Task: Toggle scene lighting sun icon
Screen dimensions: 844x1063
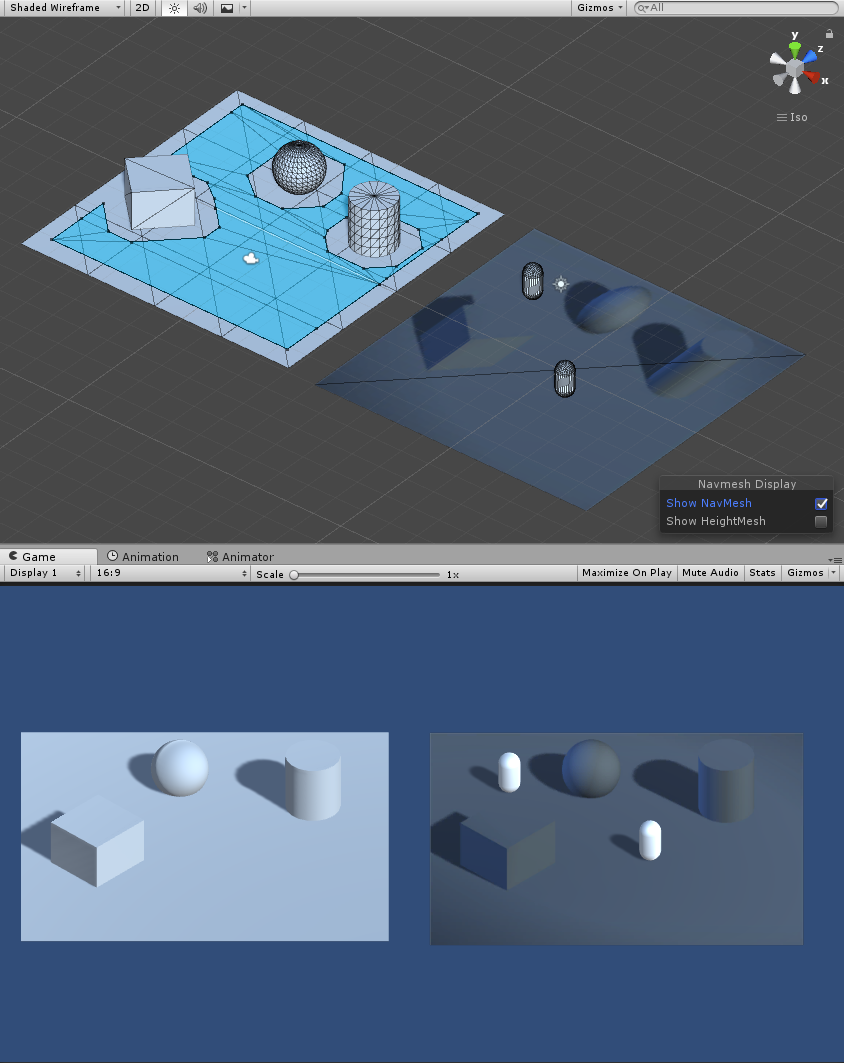Action: click(x=174, y=8)
